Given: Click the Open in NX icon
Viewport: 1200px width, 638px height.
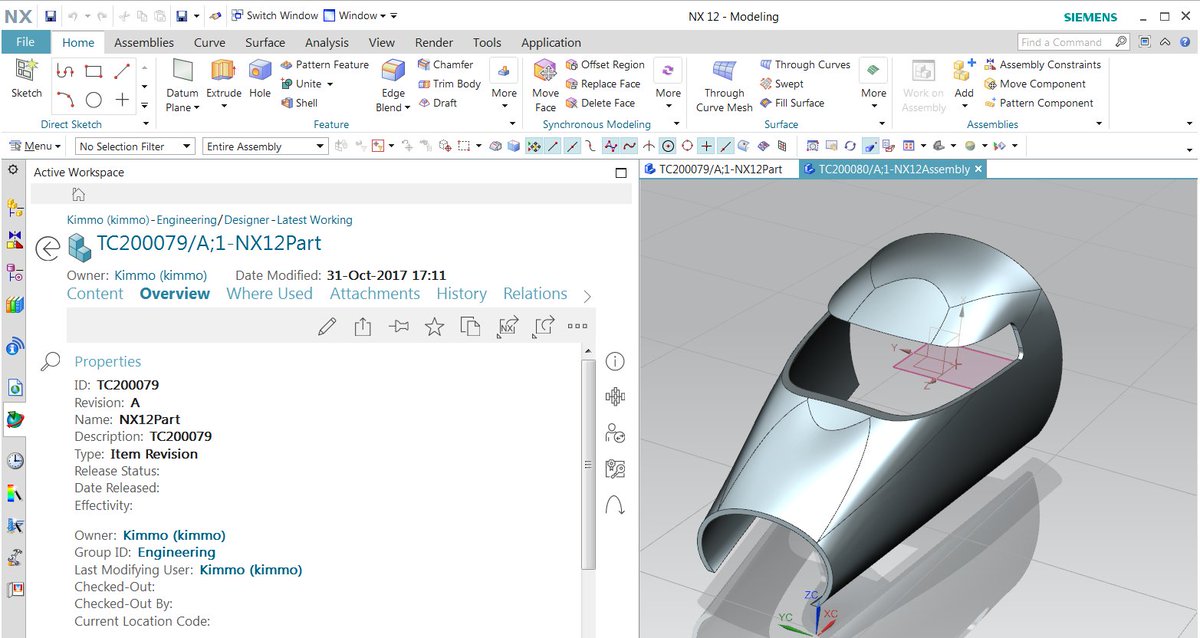Looking at the screenshot, I should click(507, 326).
